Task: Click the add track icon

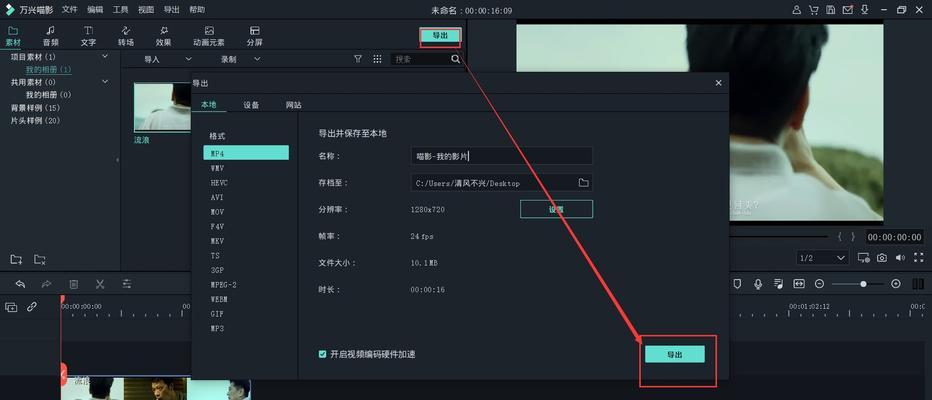Action: [11, 307]
